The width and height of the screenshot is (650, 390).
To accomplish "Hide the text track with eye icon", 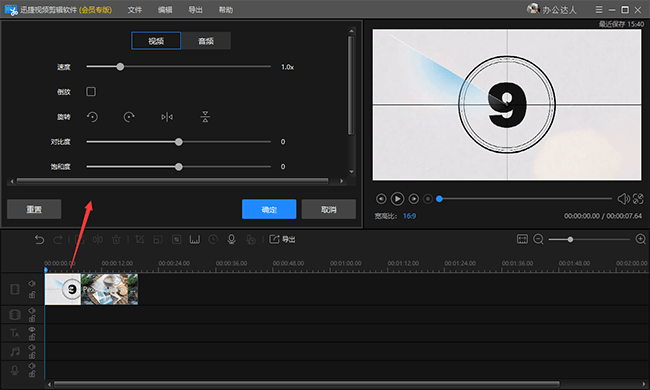I will [x=32, y=329].
